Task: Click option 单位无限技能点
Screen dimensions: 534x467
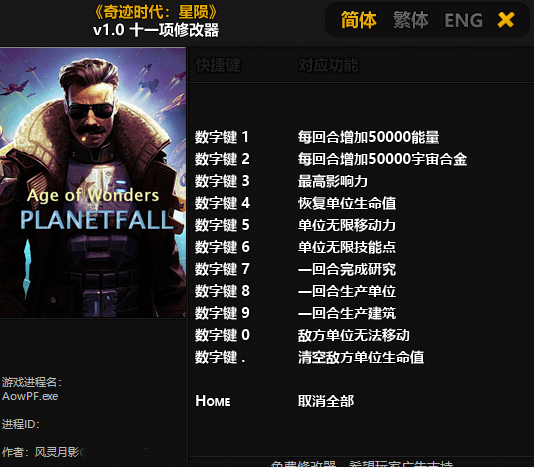Action: pyautogui.click(x=347, y=247)
